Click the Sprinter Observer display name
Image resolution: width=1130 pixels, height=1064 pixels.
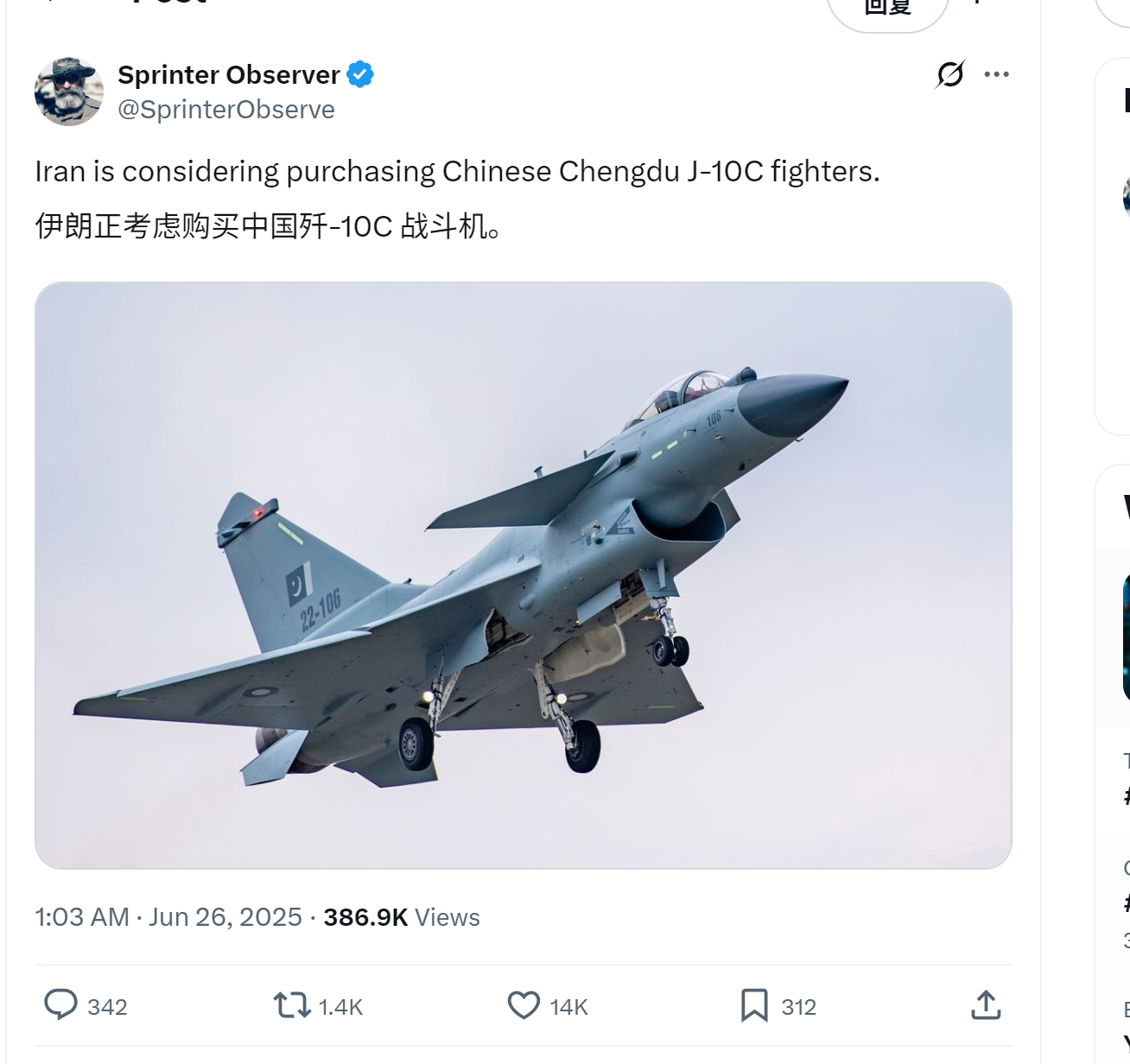(x=229, y=75)
